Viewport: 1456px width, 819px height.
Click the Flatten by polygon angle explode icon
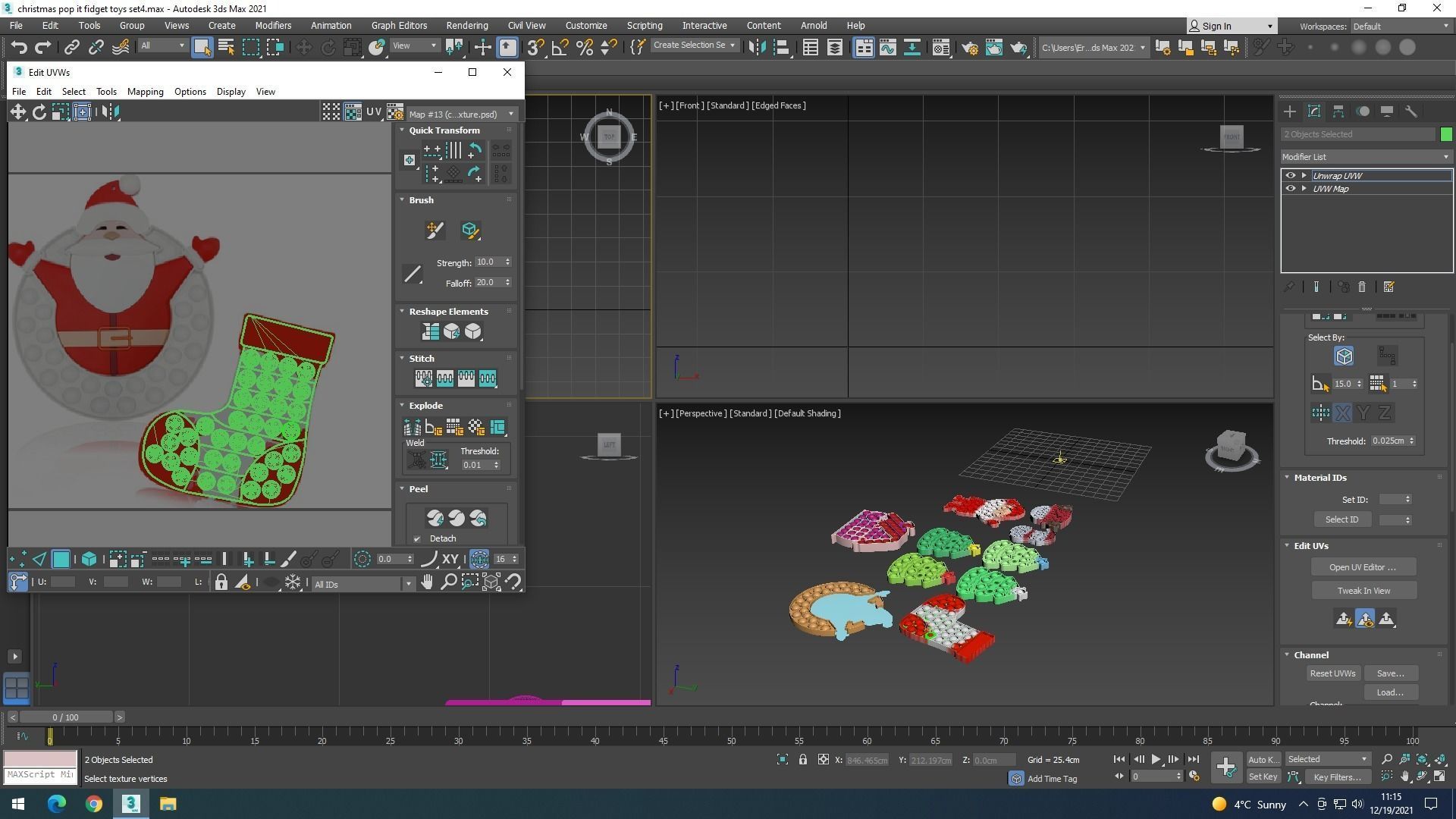433,427
